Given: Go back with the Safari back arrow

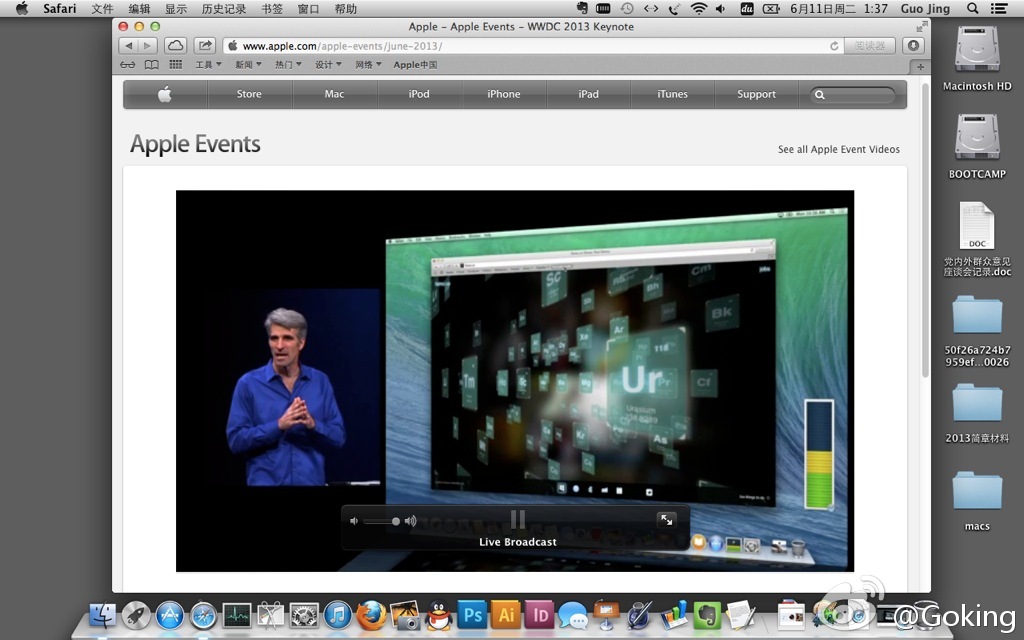Looking at the screenshot, I should pos(129,46).
